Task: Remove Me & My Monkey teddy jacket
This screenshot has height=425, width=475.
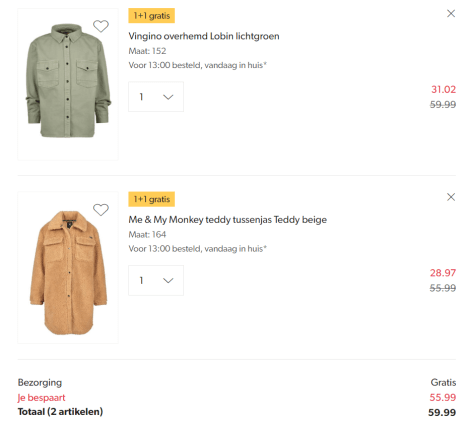Action: (451, 197)
